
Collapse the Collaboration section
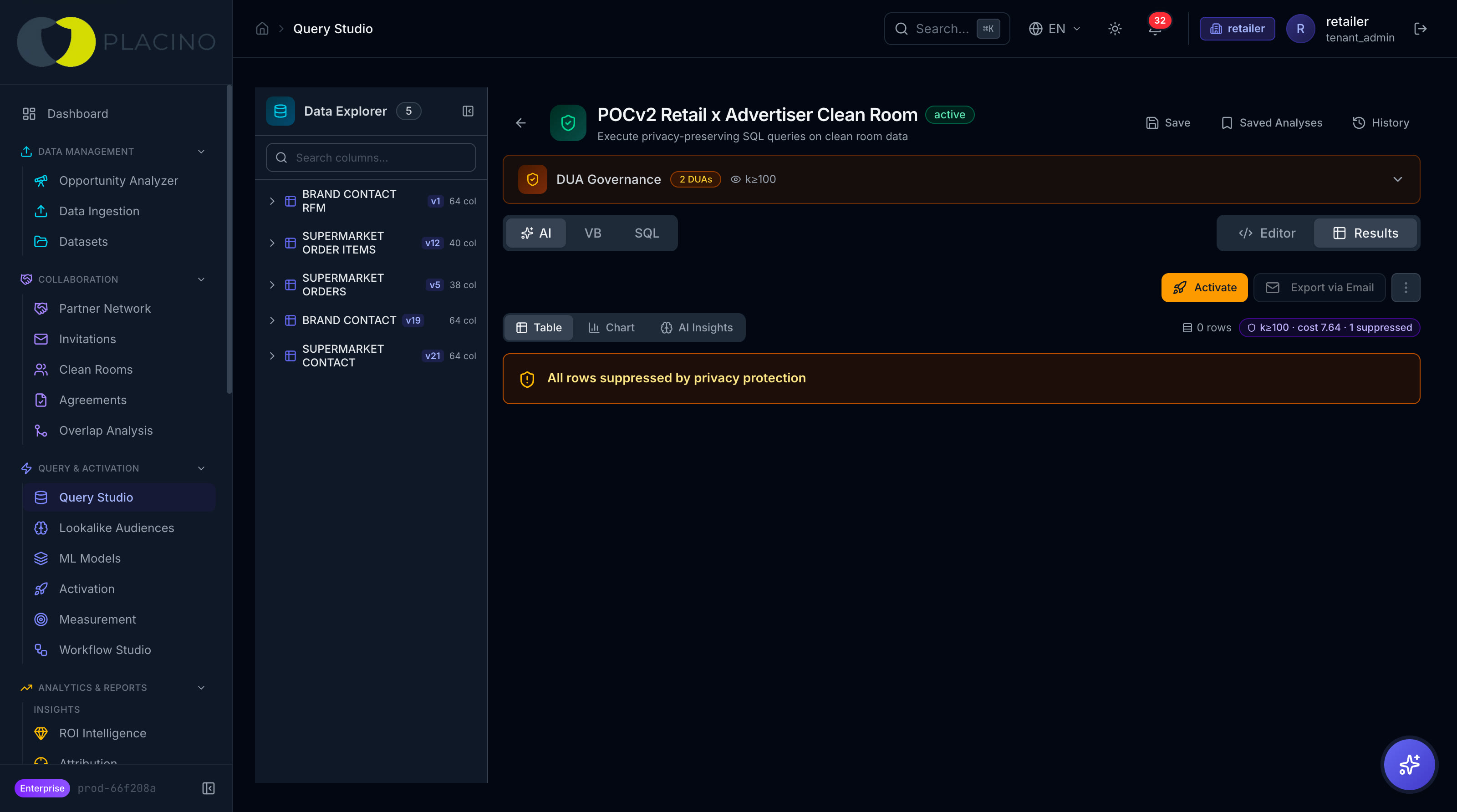201,279
